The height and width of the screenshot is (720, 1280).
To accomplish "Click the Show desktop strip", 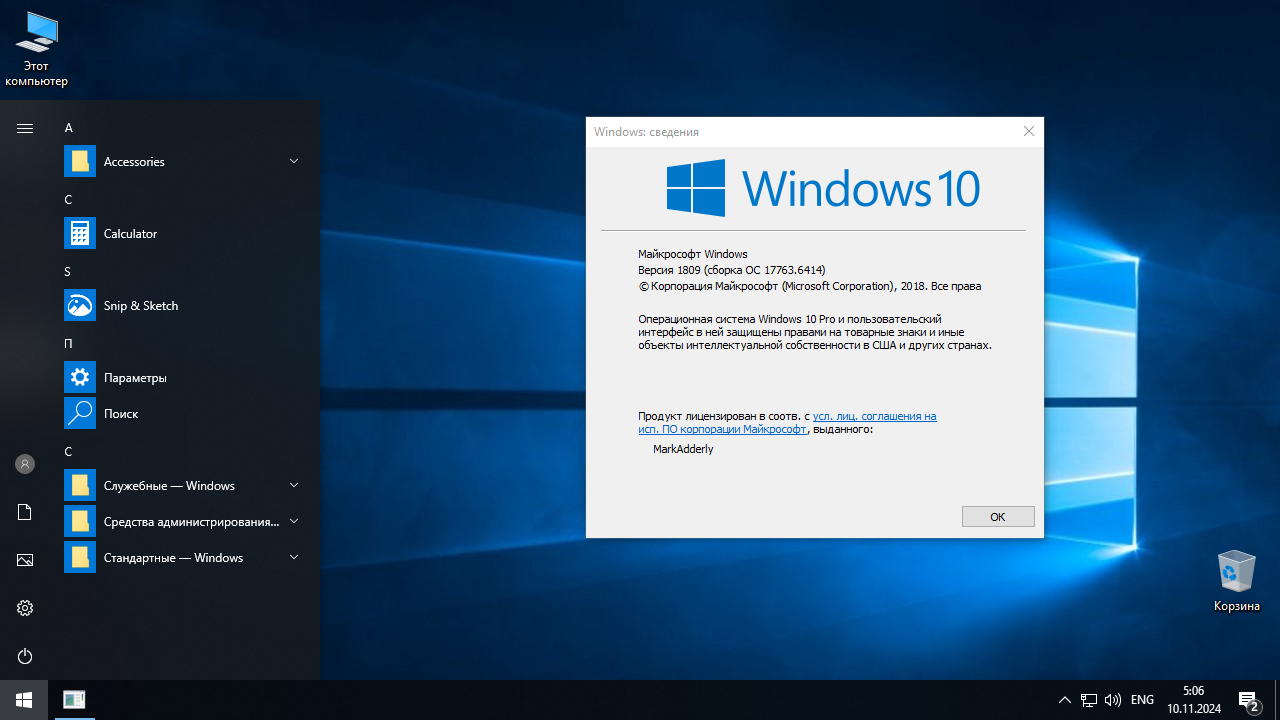I will pos(1277,700).
